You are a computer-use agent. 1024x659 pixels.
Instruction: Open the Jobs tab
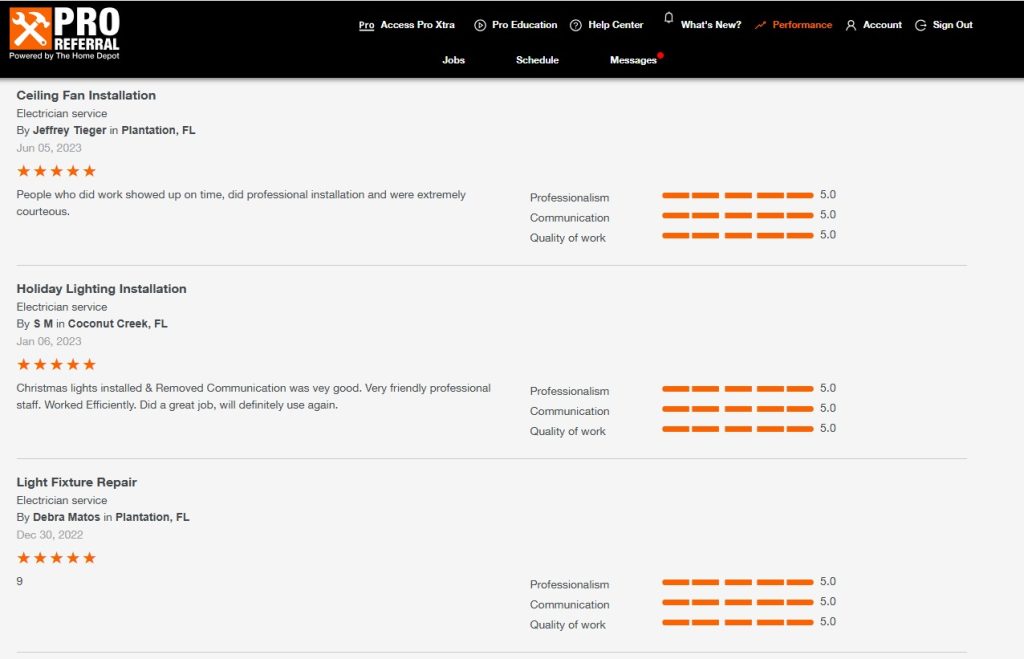click(x=453, y=60)
